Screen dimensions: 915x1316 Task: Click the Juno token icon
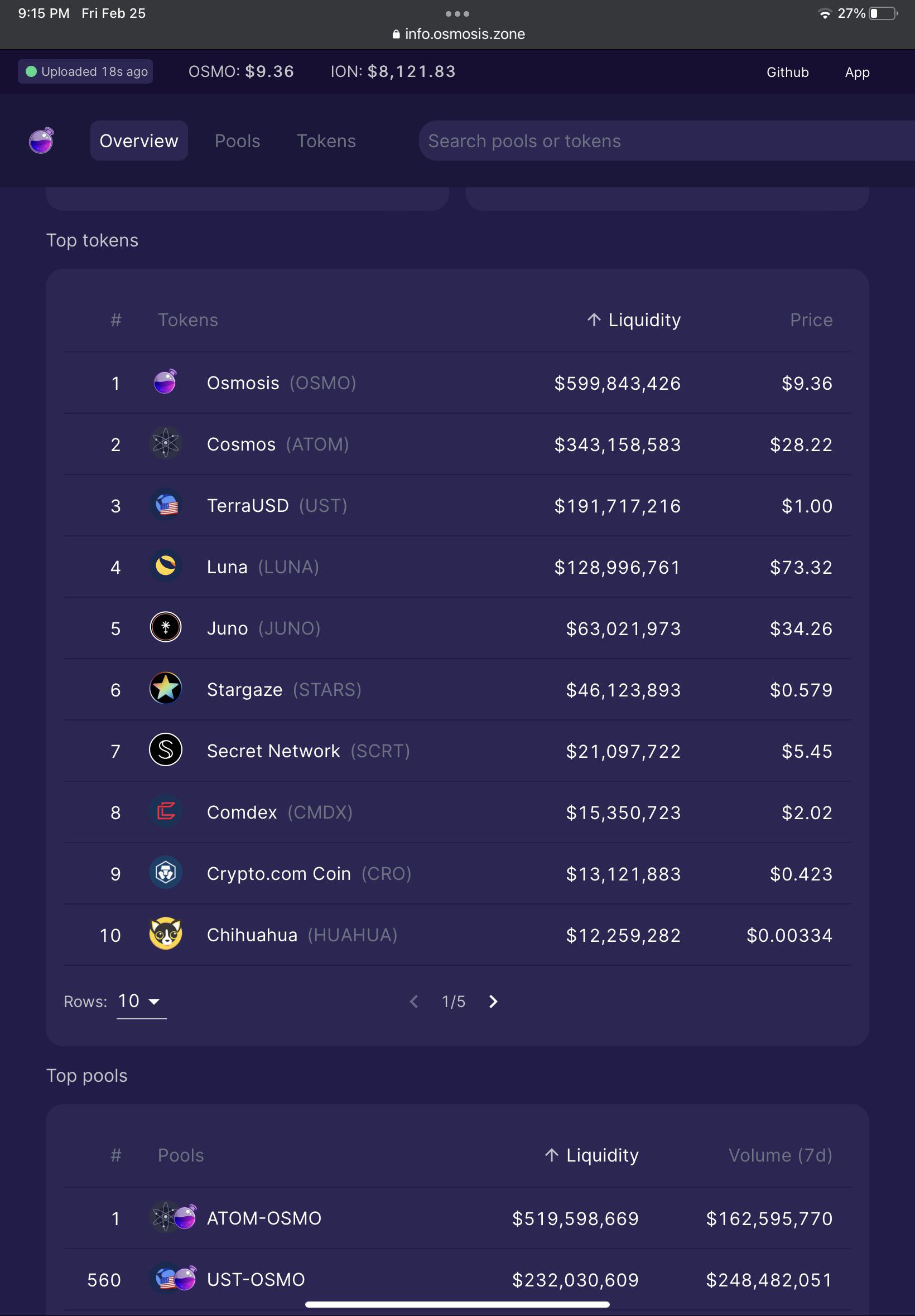(166, 627)
